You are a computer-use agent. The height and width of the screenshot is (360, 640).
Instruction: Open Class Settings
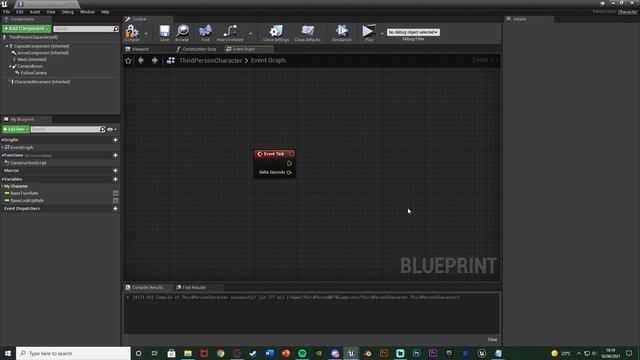(x=276, y=32)
